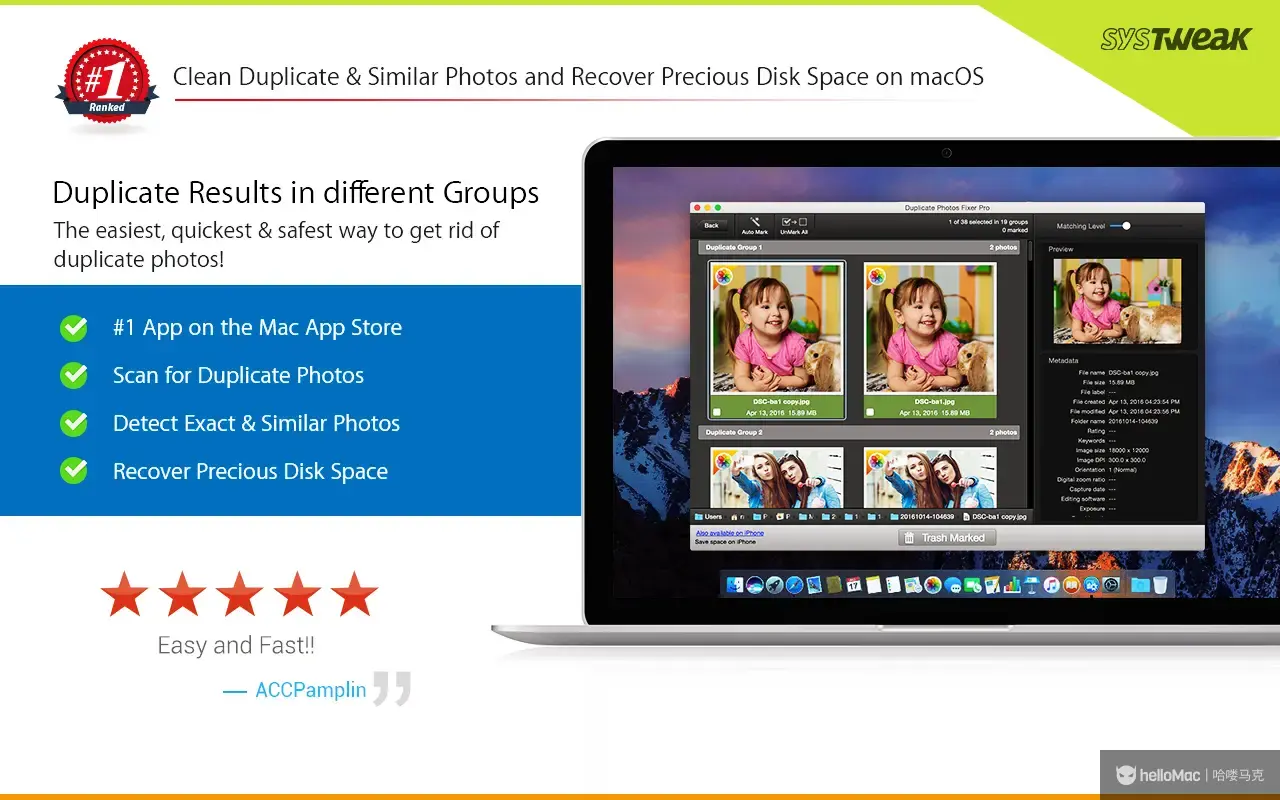The image size is (1280, 800).
Task: Click the Trash Marked button
Action: click(946, 538)
